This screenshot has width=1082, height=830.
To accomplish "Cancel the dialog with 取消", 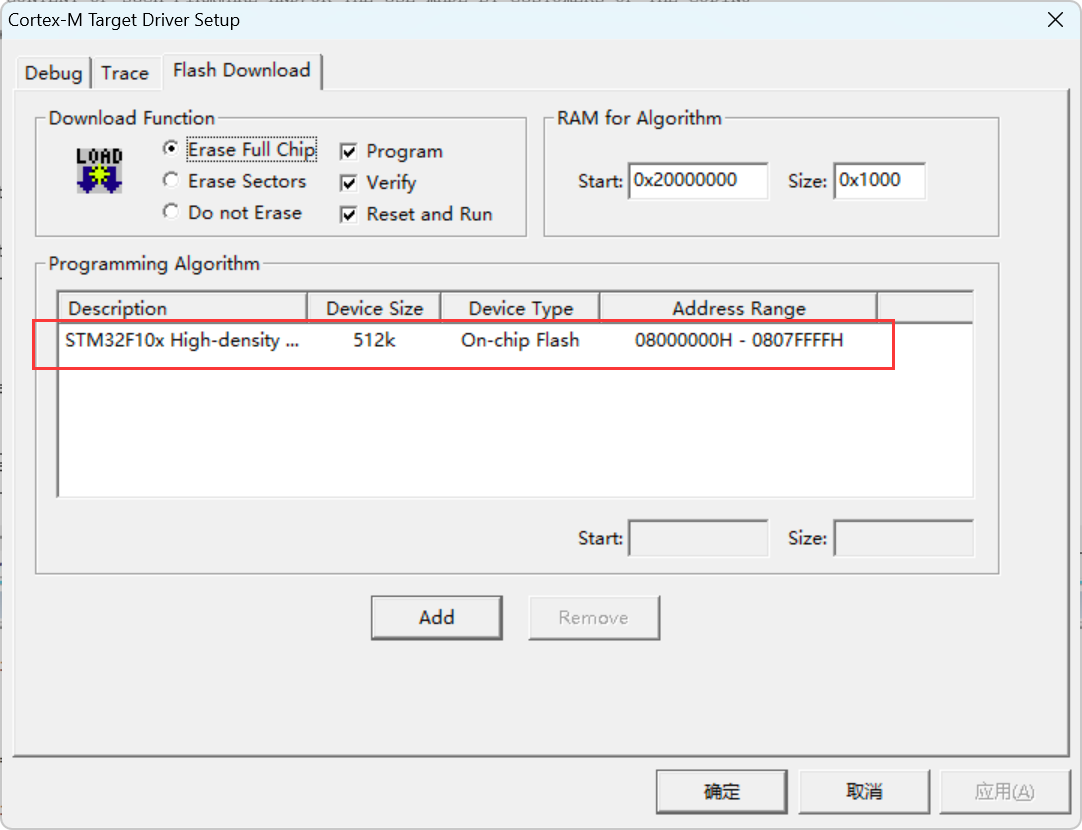I will [864, 791].
